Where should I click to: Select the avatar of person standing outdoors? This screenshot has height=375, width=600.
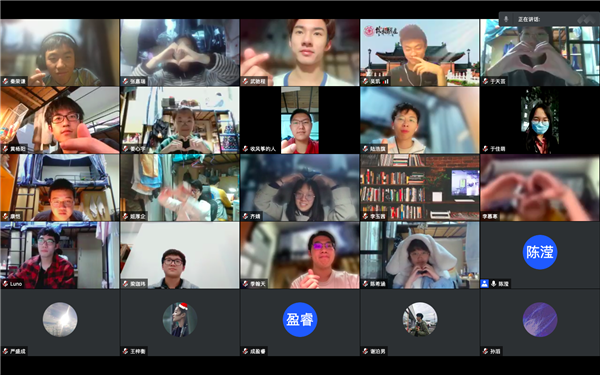pos(420,320)
